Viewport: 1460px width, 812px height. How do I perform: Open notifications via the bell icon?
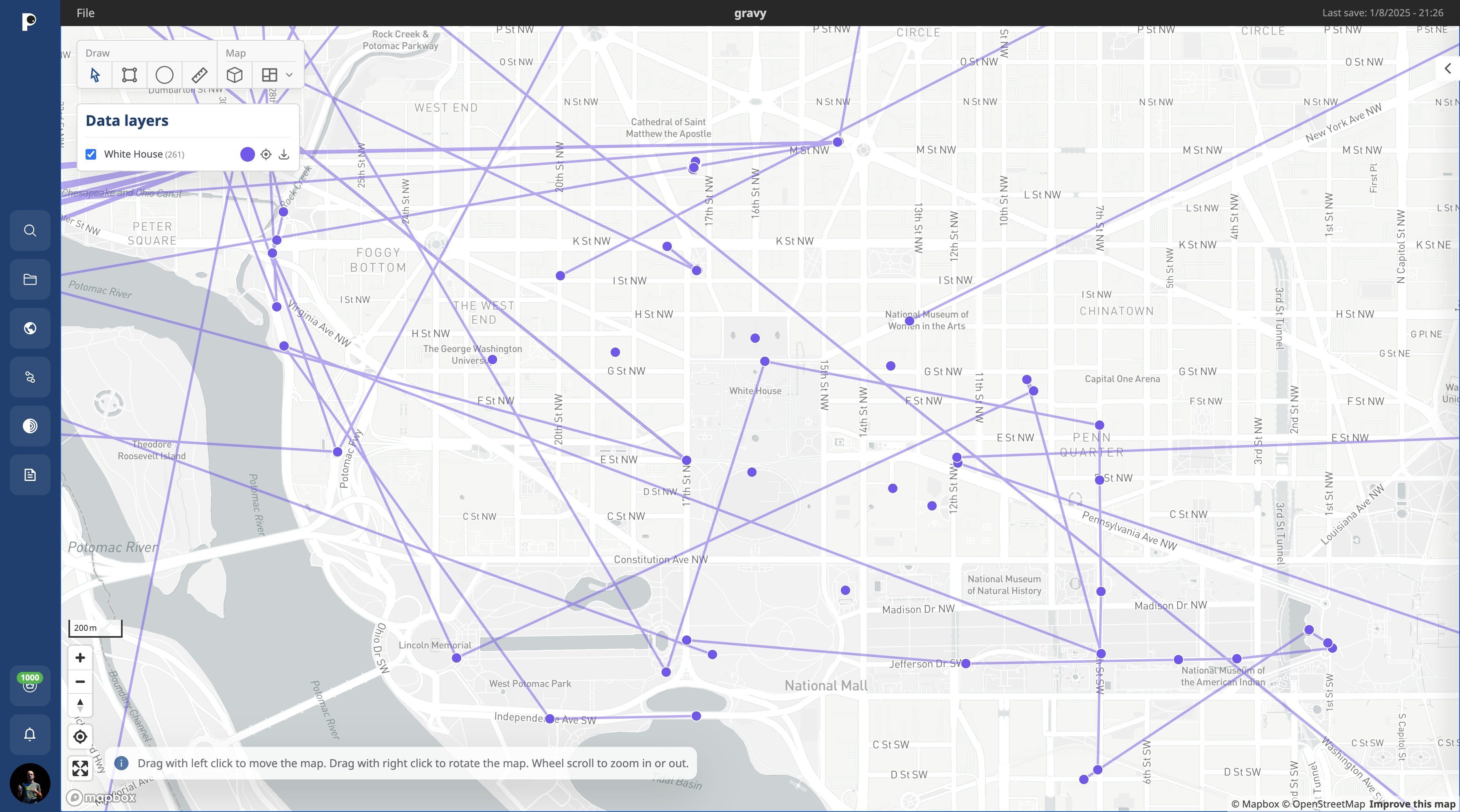click(x=29, y=734)
